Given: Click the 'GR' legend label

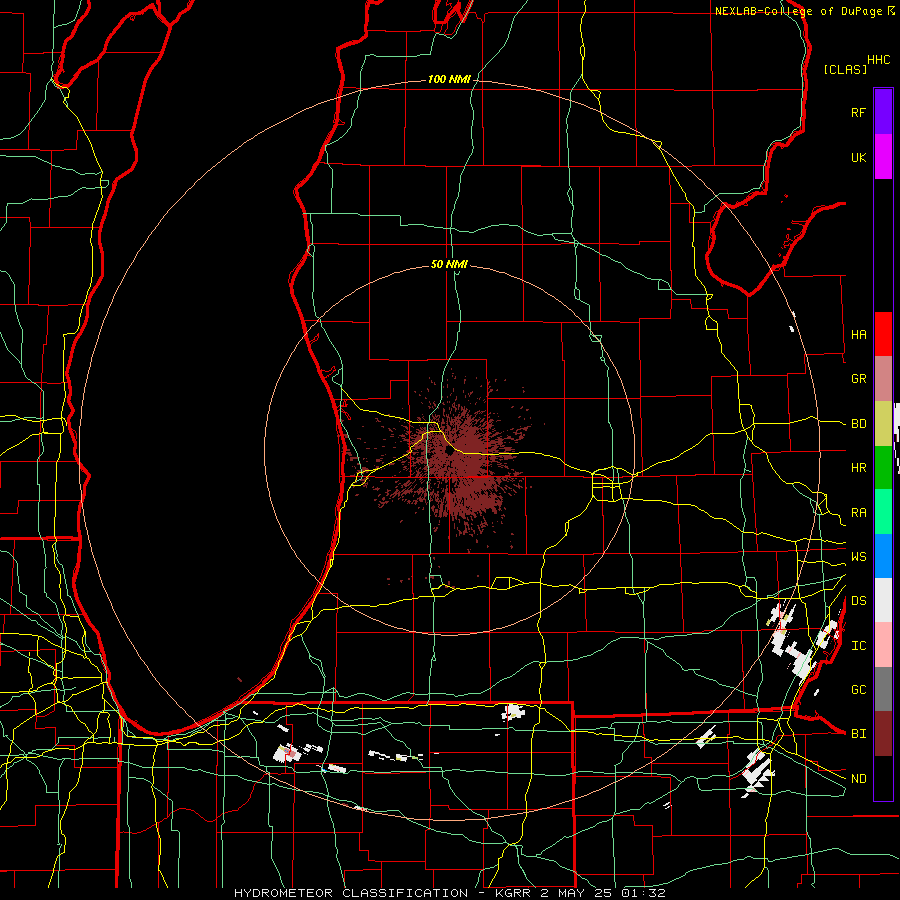Looking at the screenshot, I should (858, 379).
